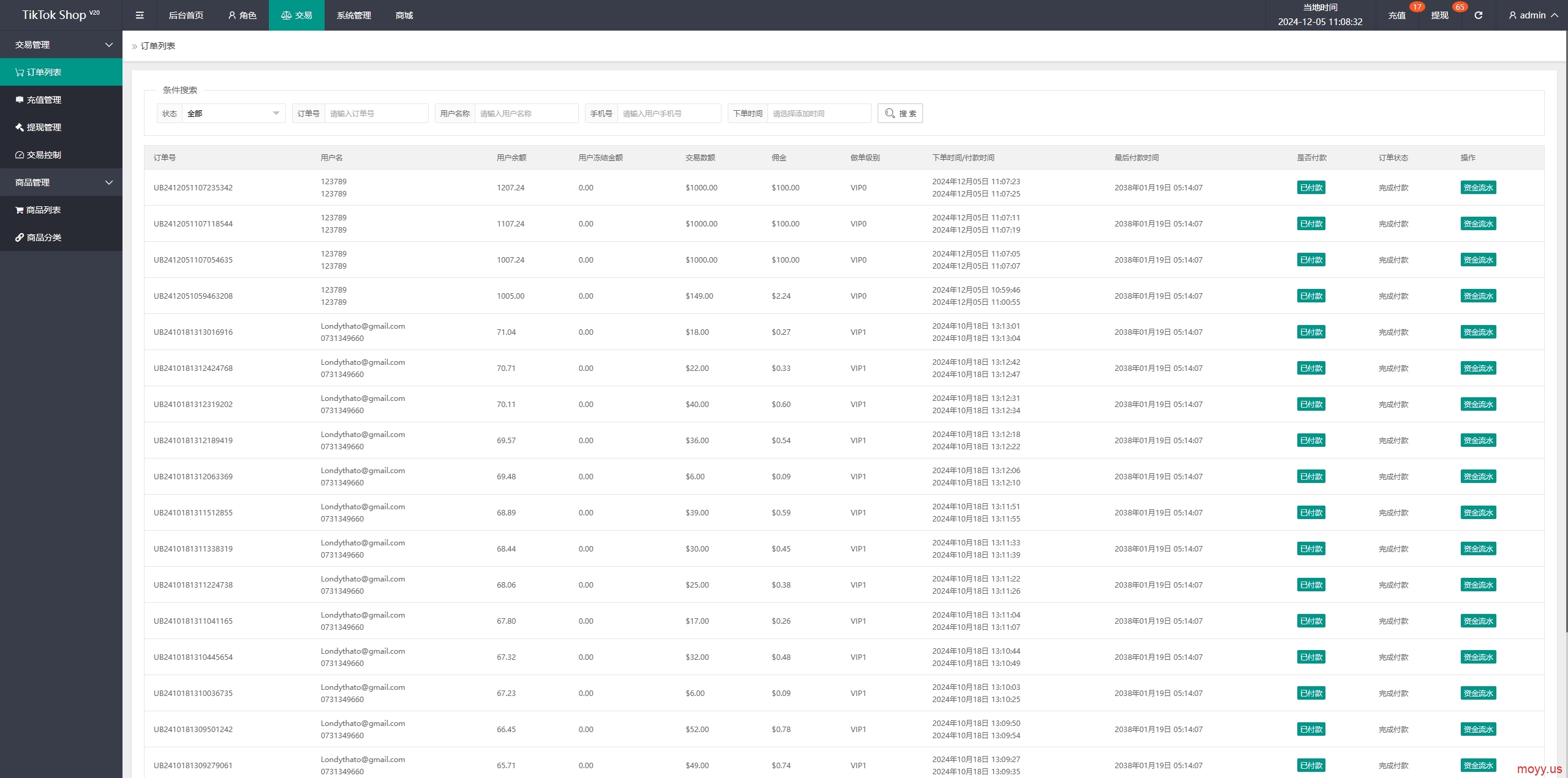
Task: Open 系统管理 top menu
Action: (x=353, y=15)
